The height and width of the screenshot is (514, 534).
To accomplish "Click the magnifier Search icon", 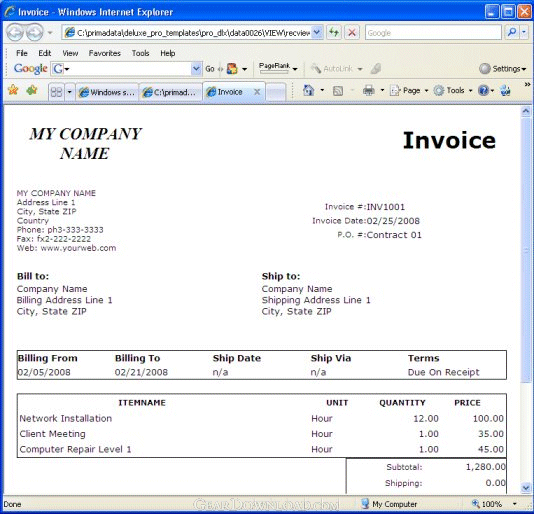I will coord(512,32).
